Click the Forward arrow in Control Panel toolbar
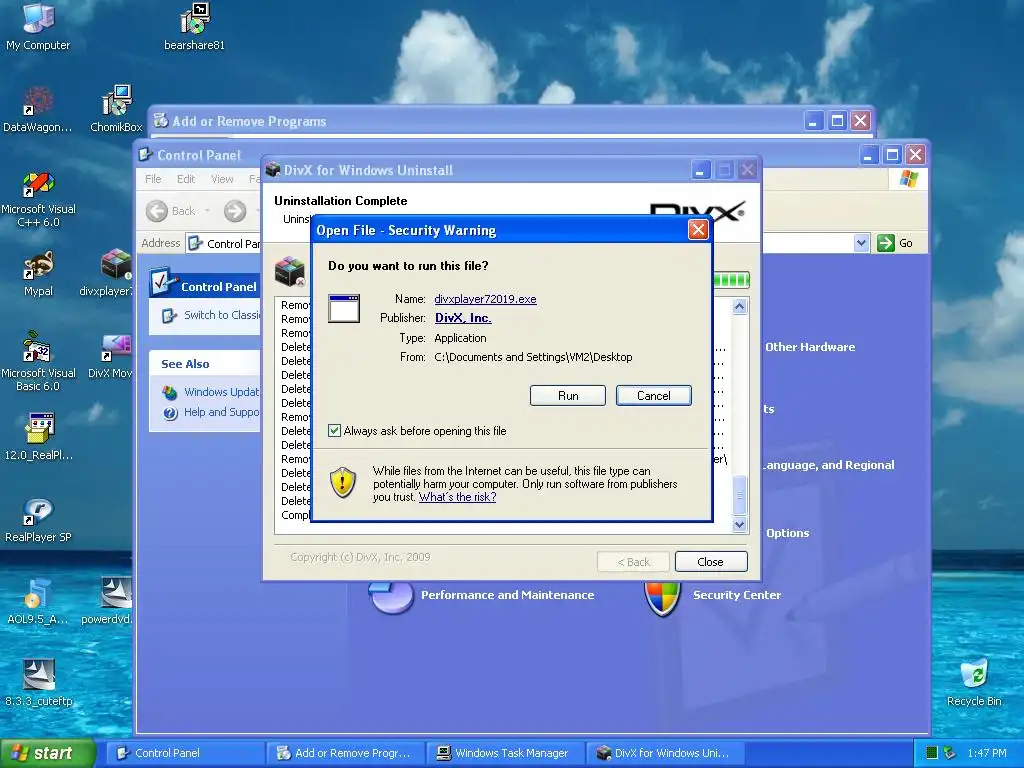 (x=235, y=211)
